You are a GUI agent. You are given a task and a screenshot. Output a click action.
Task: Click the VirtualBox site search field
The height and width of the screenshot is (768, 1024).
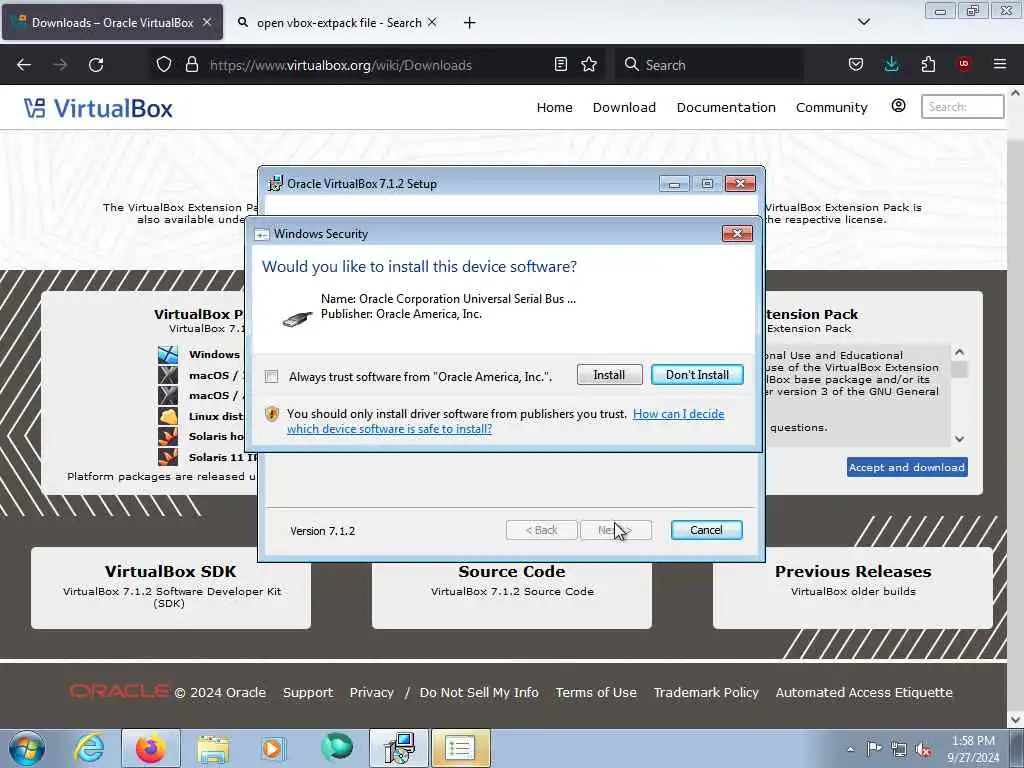[x=963, y=106]
